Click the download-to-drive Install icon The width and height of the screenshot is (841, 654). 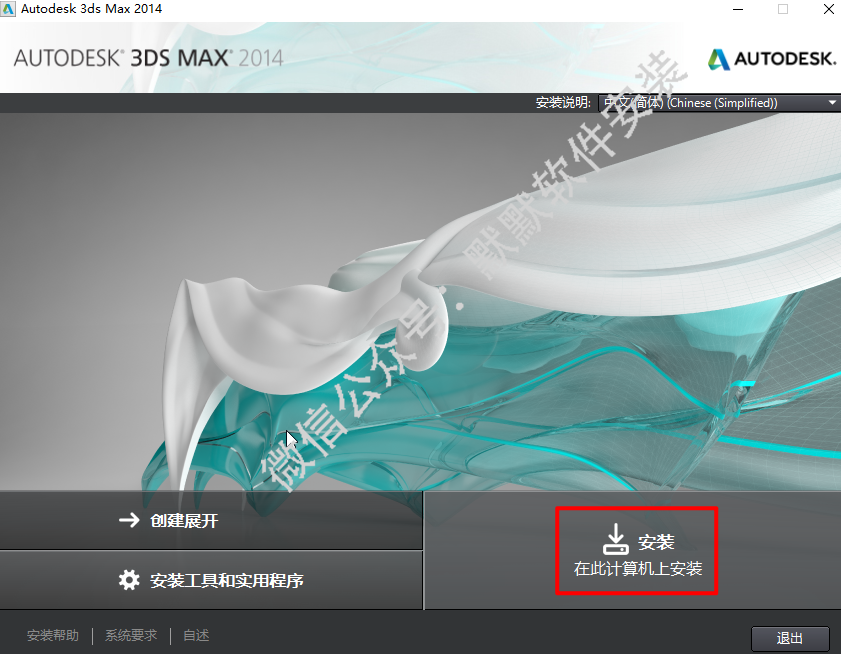pyautogui.click(x=616, y=539)
